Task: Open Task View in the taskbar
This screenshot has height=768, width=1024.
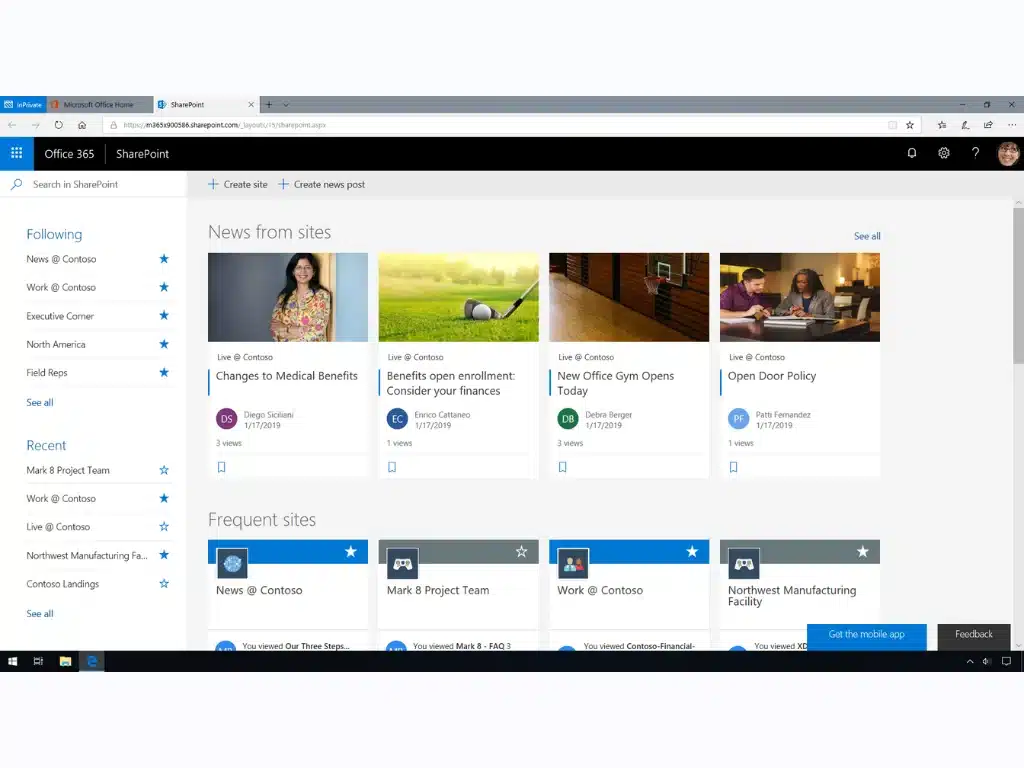Action: pyautogui.click(x=38, y=661)
